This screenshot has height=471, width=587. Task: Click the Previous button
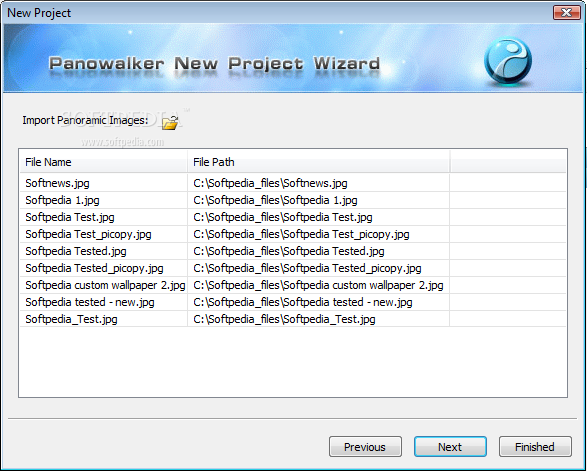[365, 446]
